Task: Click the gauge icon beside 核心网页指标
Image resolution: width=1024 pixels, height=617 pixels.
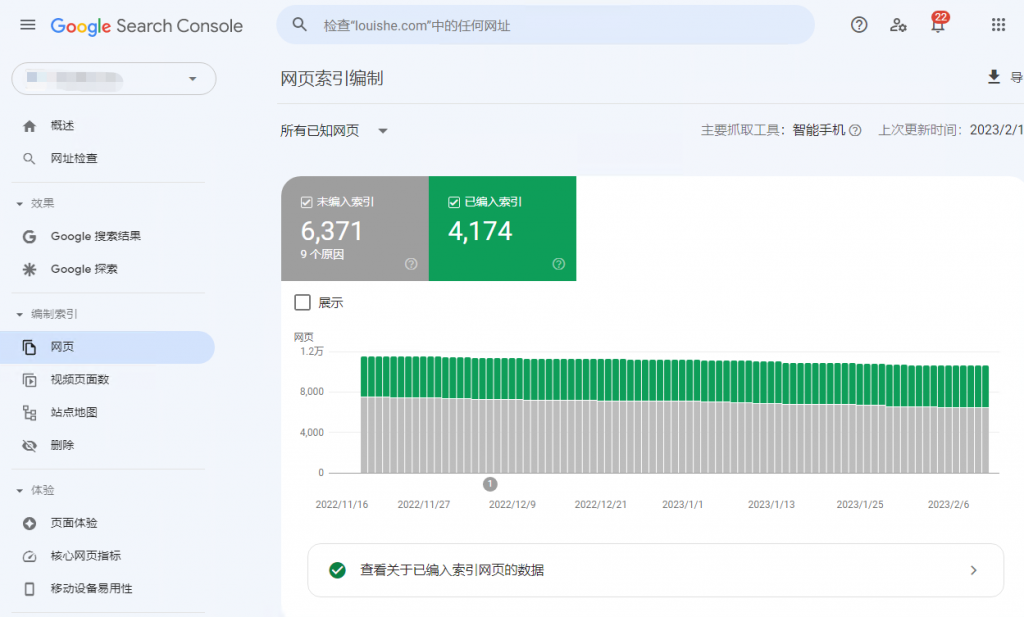Action: [29, 556]
